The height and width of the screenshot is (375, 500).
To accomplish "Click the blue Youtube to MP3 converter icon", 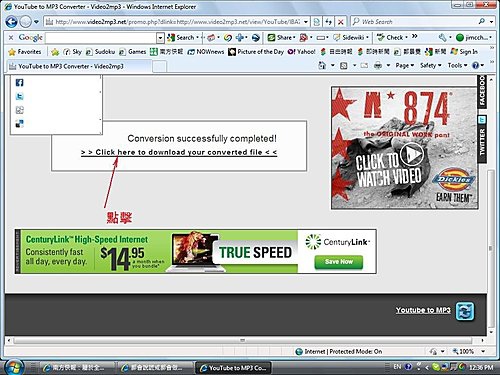I will (x=465, y=311).
